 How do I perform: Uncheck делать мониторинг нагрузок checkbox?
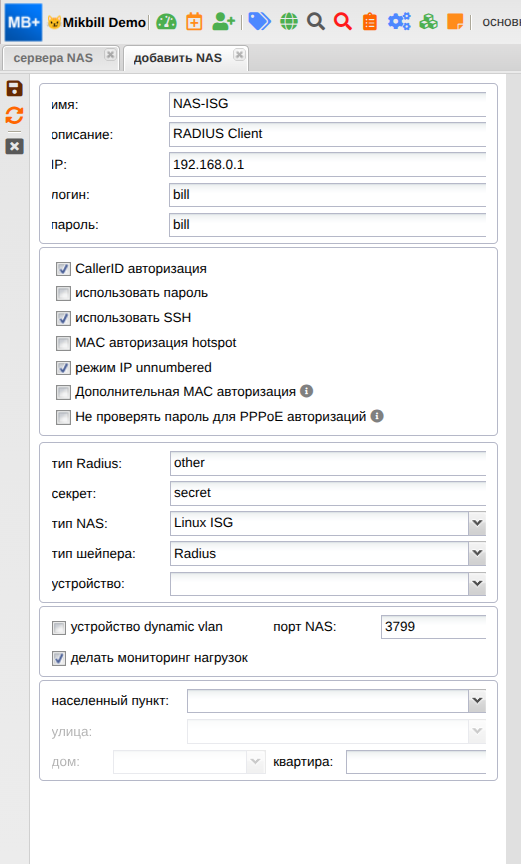click(59, 658)
